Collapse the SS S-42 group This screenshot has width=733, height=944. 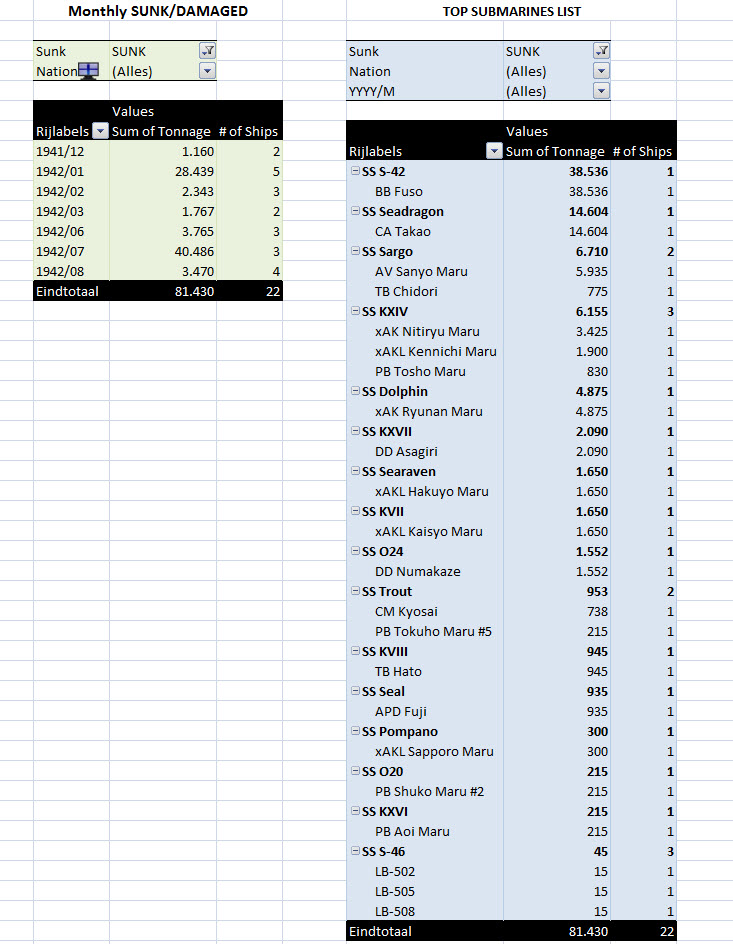[x=356, y=171]
